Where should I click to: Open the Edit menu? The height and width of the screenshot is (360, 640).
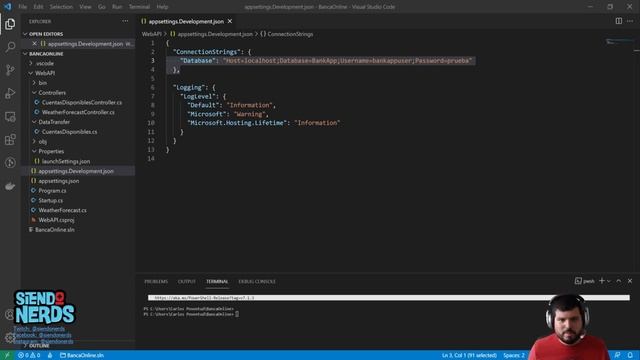(38, 7)
